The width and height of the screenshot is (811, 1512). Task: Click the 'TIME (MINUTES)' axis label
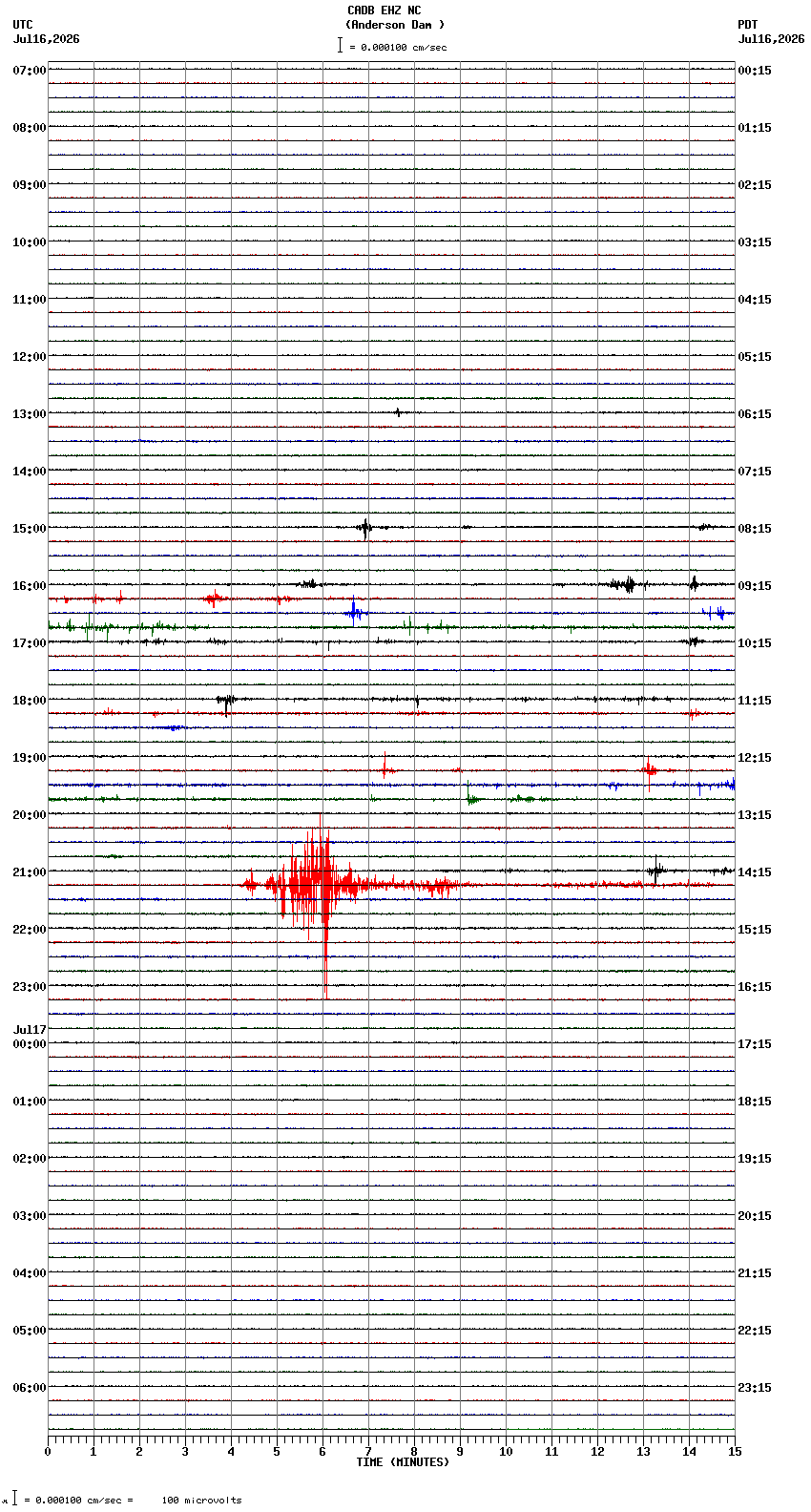tap(403, 1462)
